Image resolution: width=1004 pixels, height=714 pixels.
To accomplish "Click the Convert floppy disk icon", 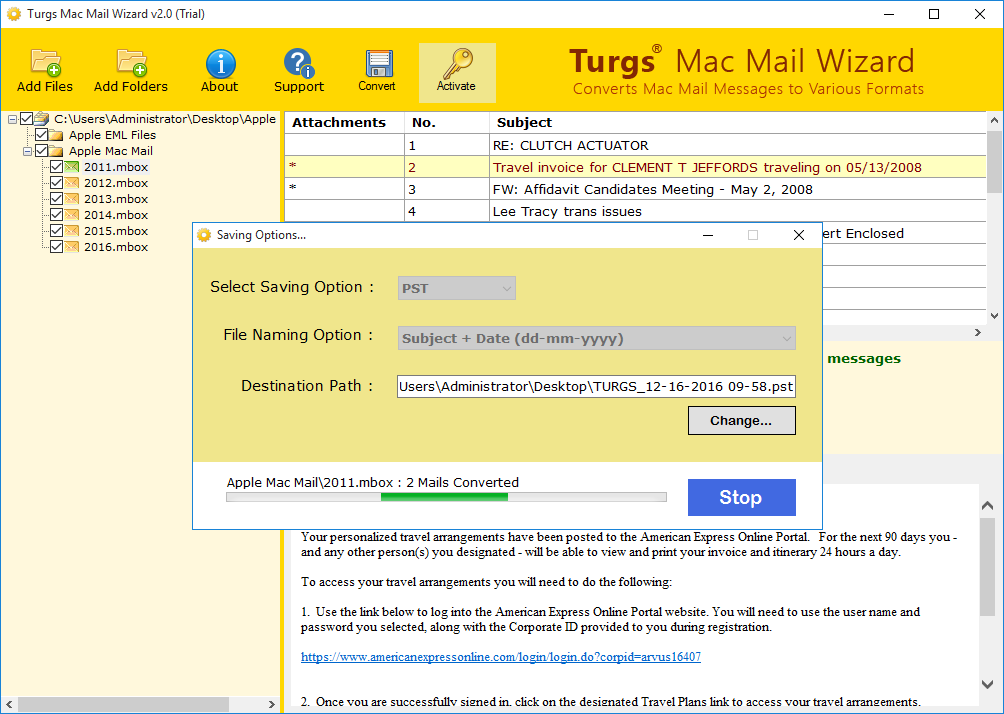I will (x=378, y=63).
